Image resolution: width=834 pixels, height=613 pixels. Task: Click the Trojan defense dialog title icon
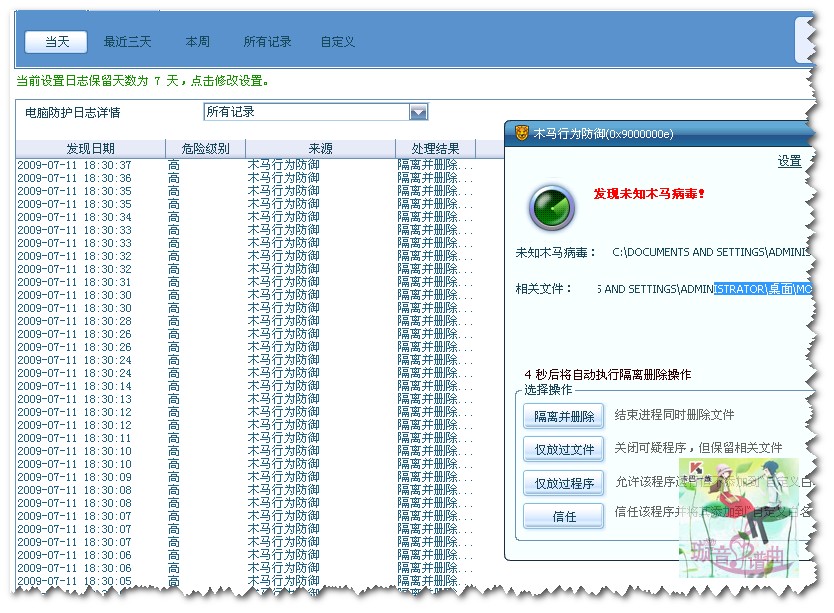point(521,133)
